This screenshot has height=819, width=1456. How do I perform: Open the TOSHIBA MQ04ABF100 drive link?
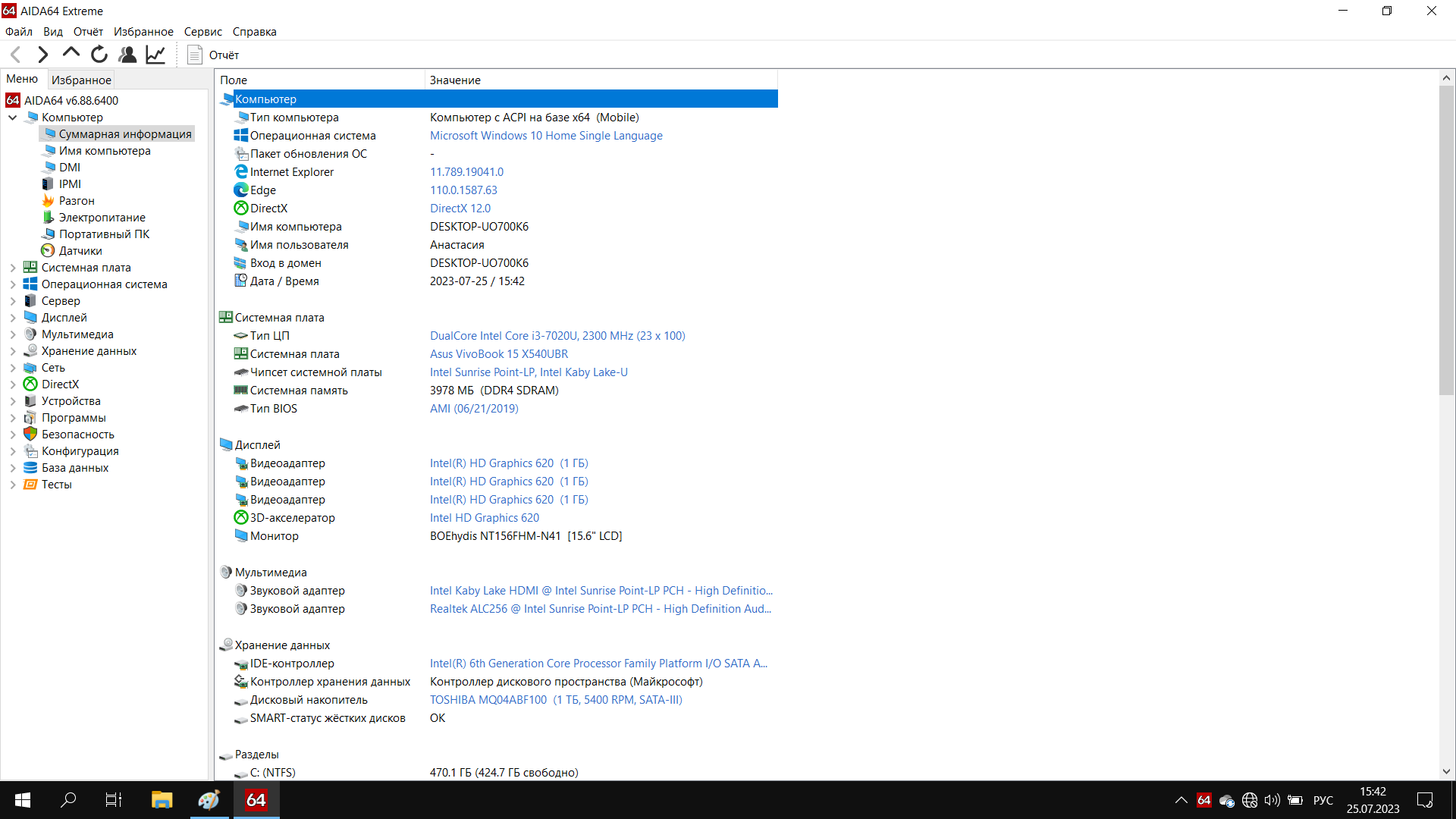[x=556, y=700]
